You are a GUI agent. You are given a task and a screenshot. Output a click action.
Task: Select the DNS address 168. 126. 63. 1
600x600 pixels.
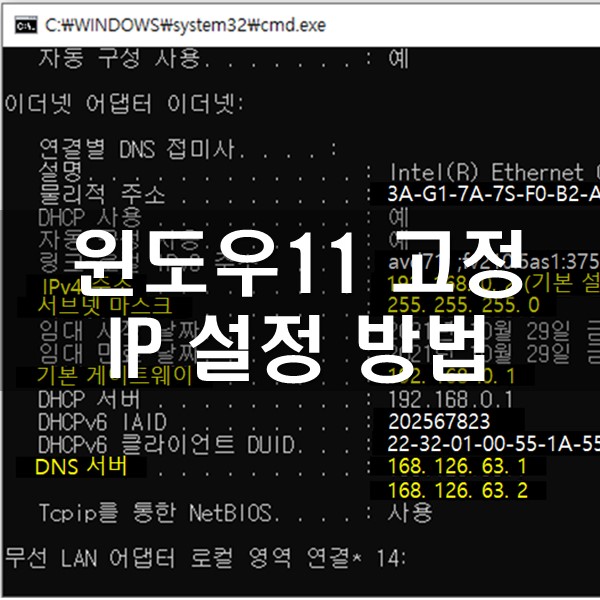pyautogui.click(x=458, y=466)
